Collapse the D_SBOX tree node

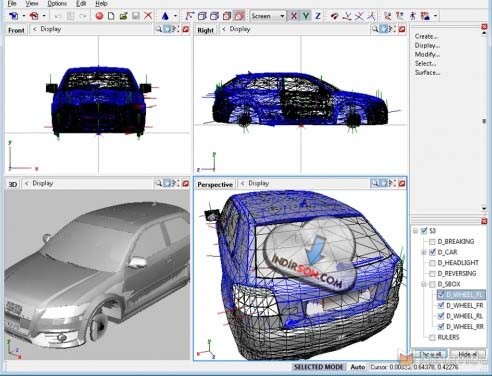tap(424, 284)
